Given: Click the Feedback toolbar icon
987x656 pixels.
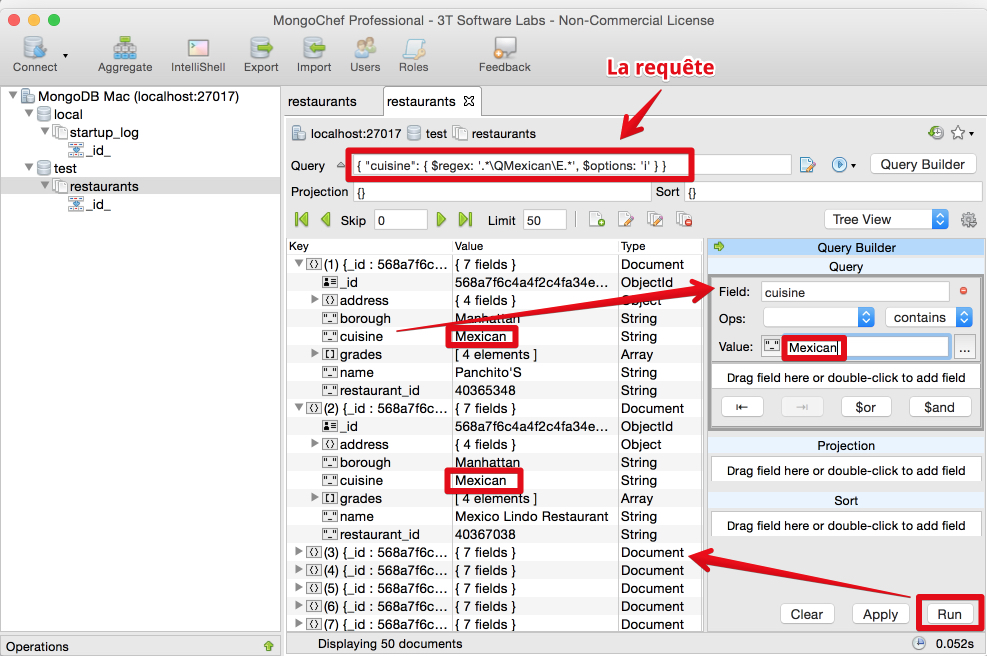Looking at the screenshot, I should coord(504,54).
